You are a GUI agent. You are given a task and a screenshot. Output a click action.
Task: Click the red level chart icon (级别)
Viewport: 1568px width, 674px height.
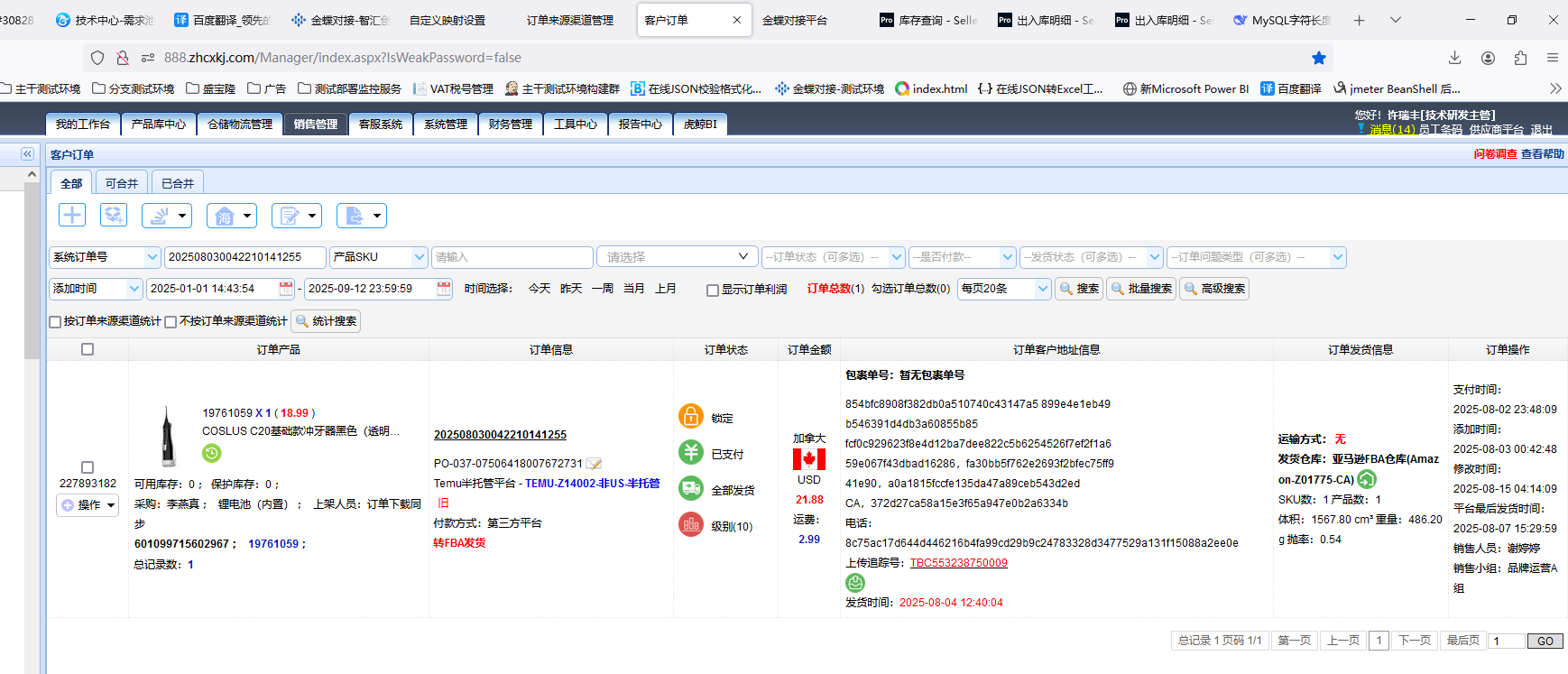(x=691, y=524)
